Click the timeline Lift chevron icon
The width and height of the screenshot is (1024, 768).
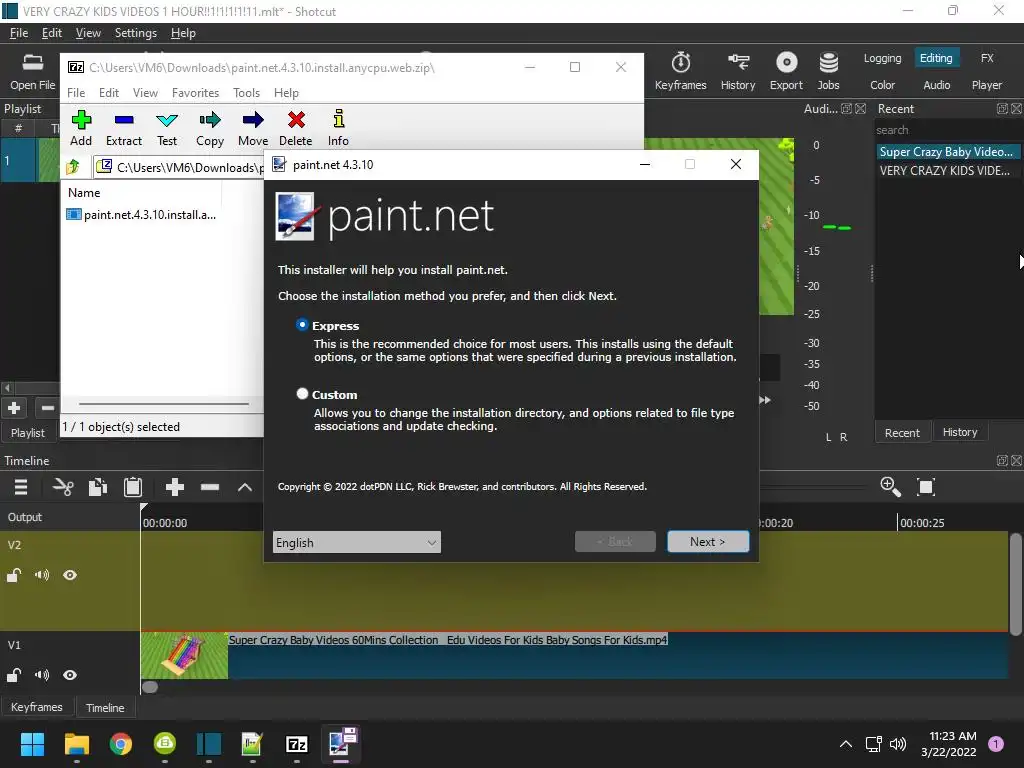click(245, 487)
